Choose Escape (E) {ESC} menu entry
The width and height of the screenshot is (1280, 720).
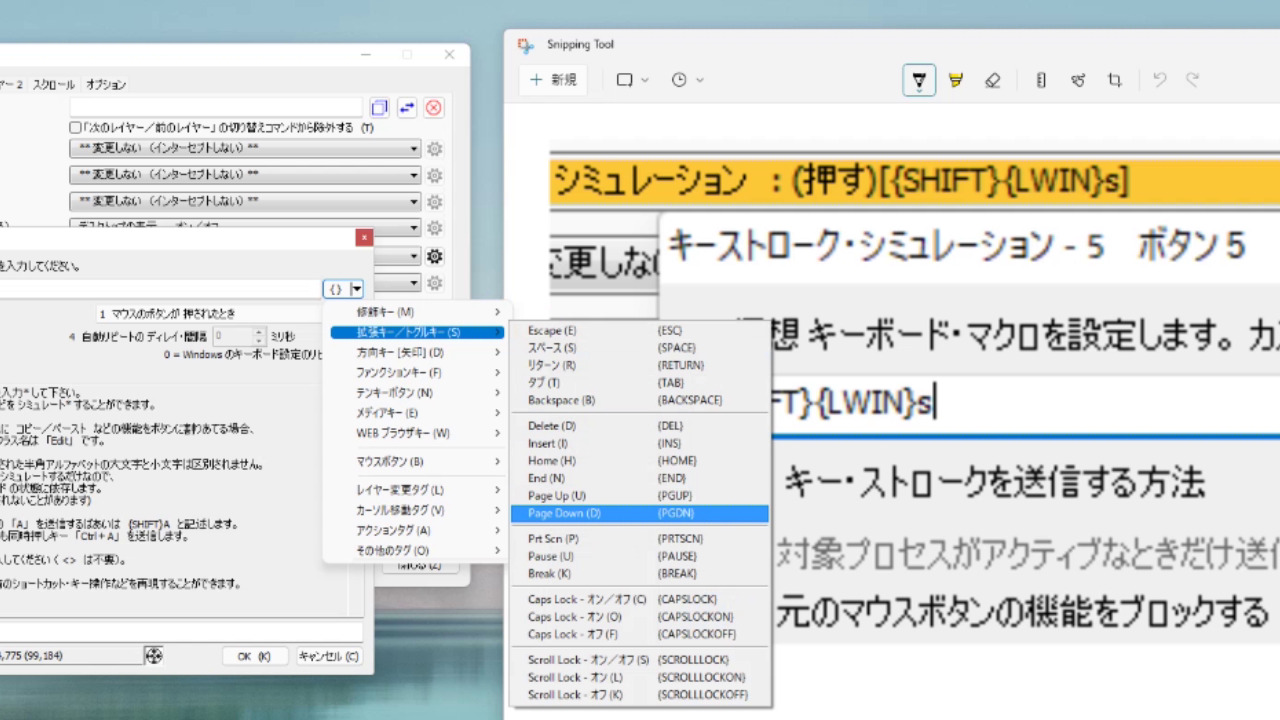click(640, 330)
